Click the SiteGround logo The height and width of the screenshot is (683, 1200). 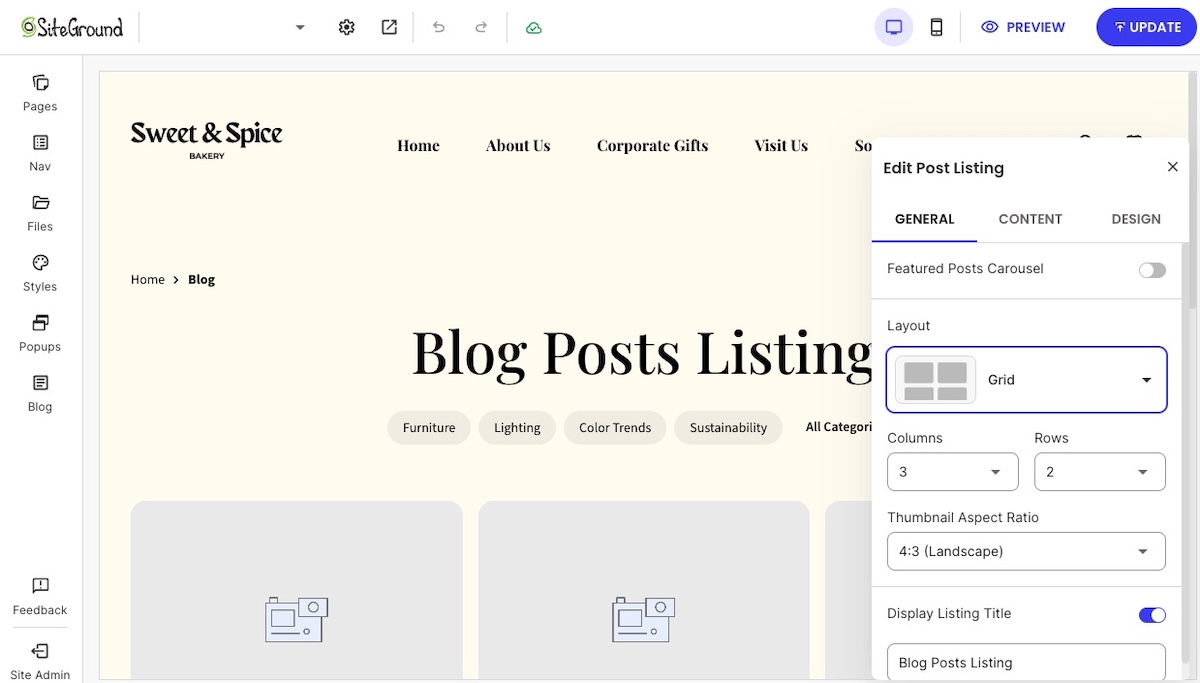(x=72, y=27)
